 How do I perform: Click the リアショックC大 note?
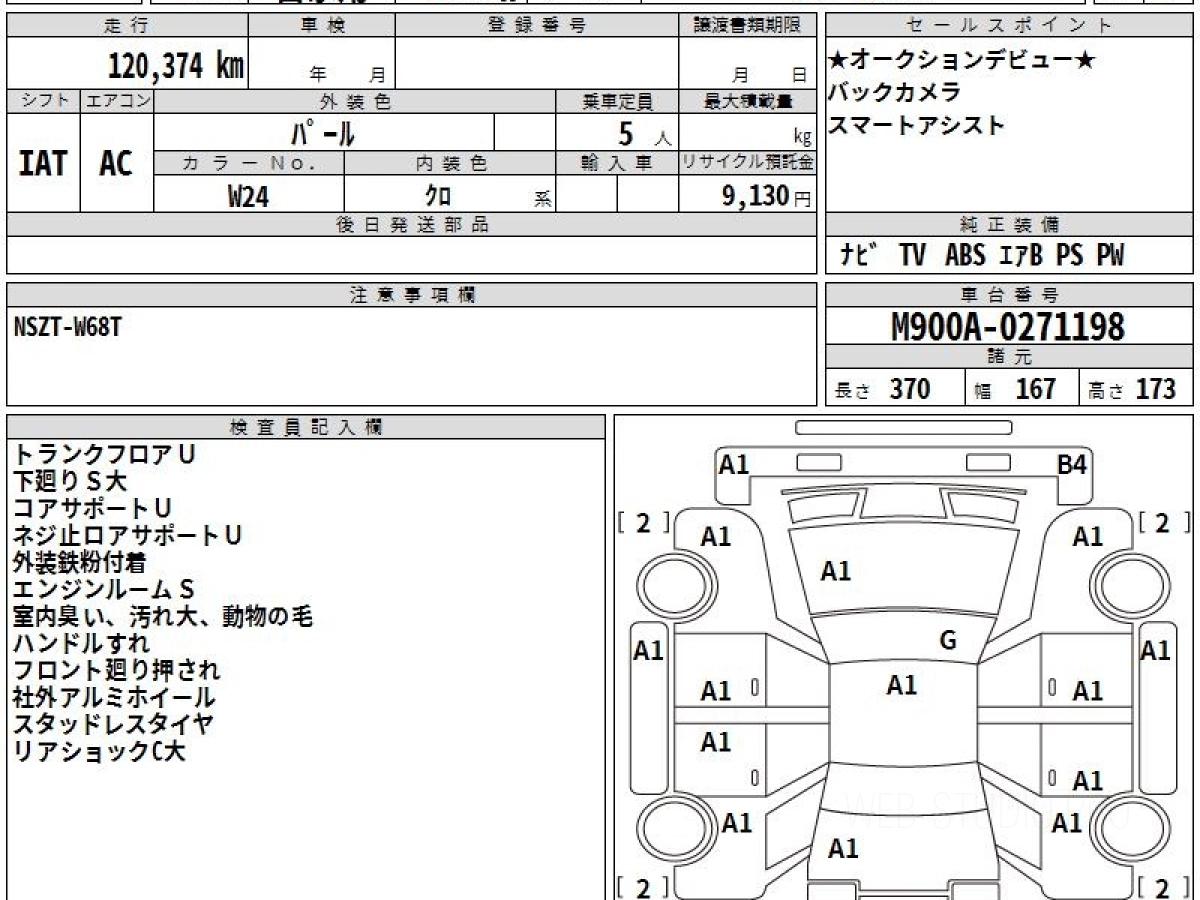click(99, 751)
